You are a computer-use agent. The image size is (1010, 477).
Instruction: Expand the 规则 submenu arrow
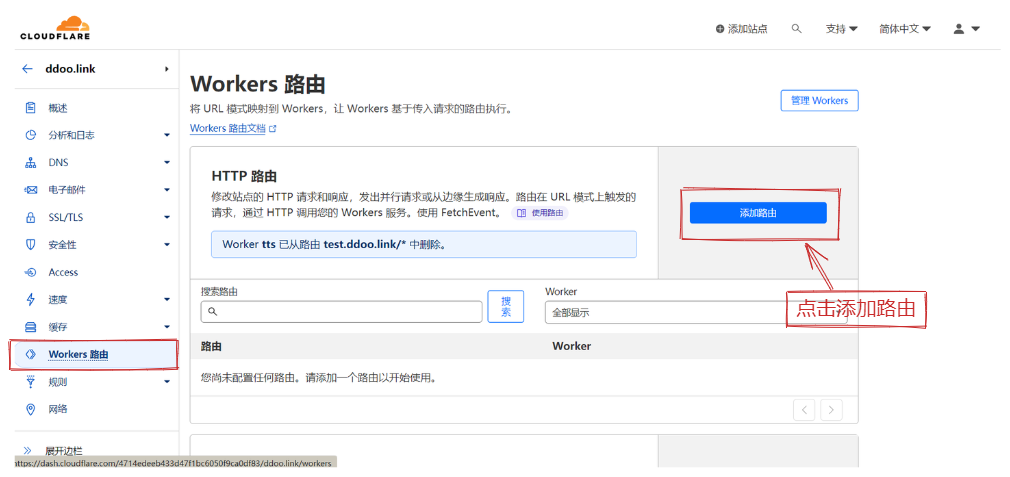[x=167, y=382]
